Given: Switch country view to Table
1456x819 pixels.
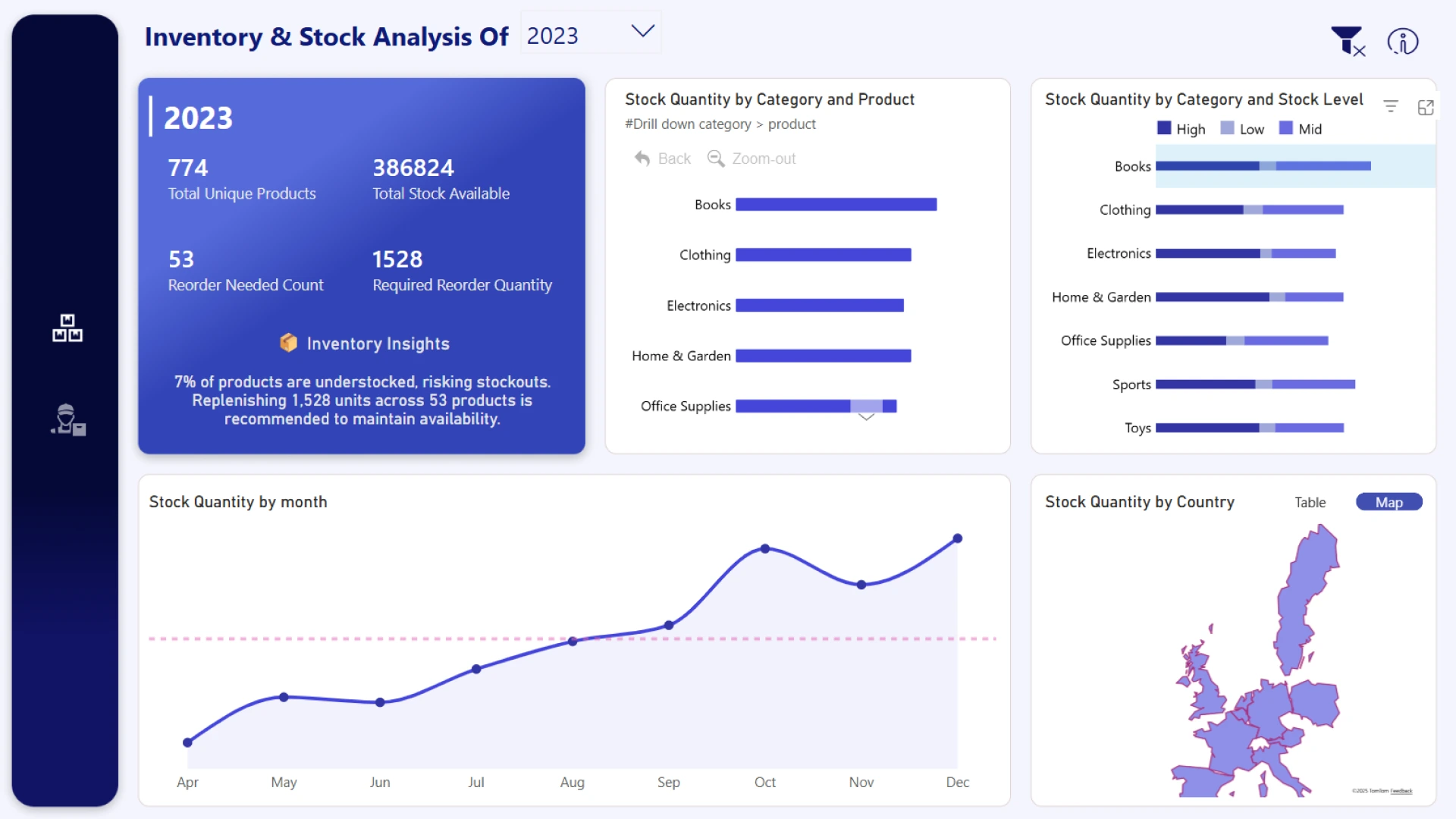Looking at the screenshot, I should pos(1310,502).
